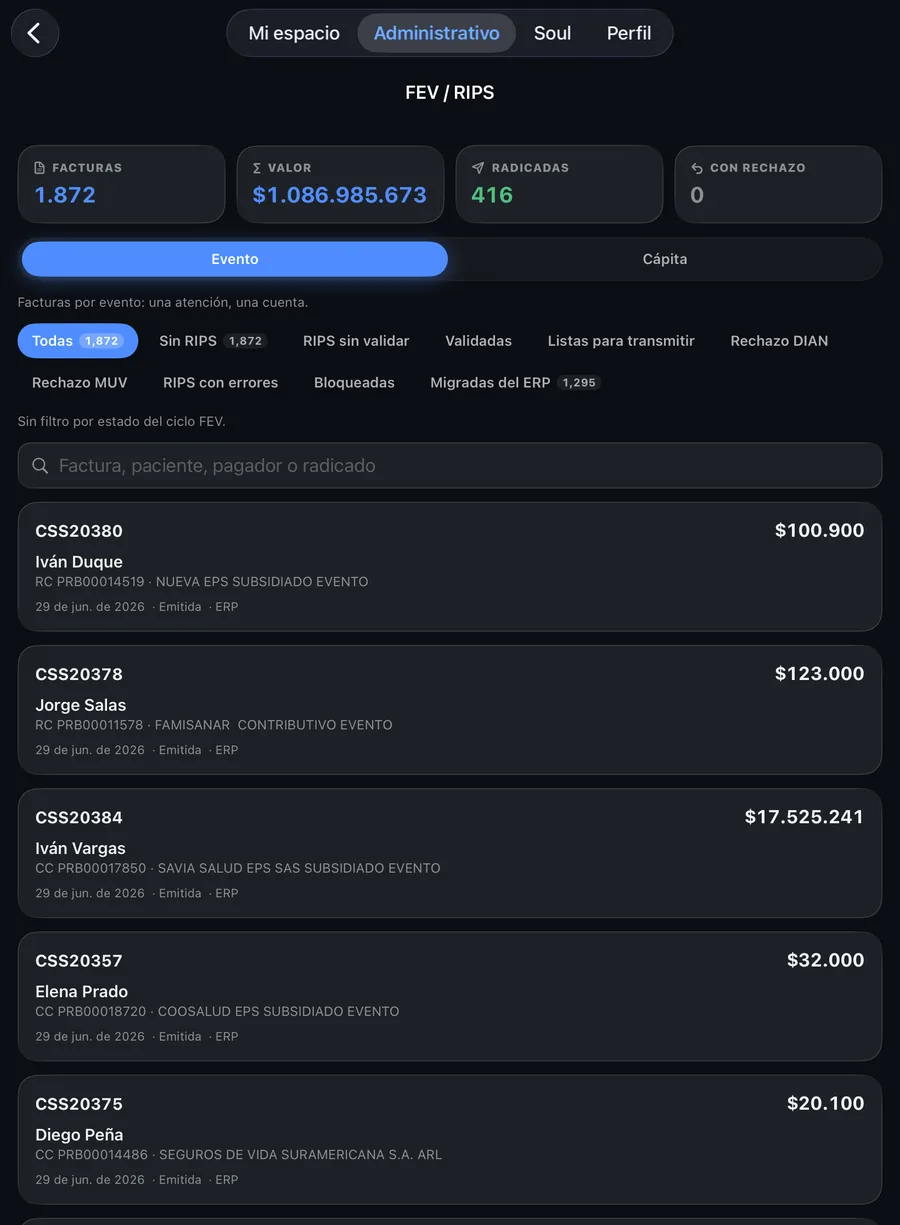This screenshot has height=1225, width=900.
Task: Show Listas para transmitir invoices
Action: [x=621, y=341]
